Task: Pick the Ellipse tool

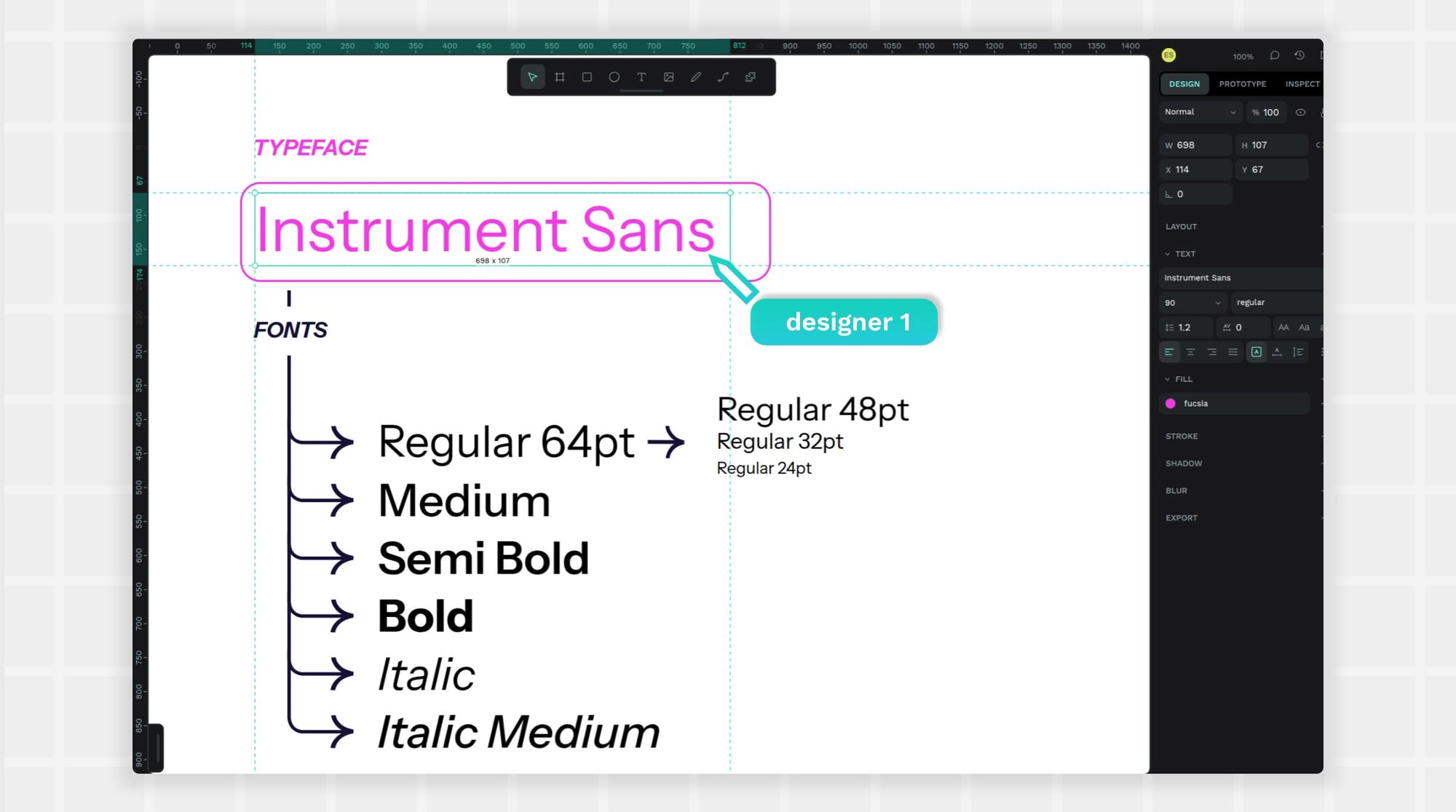Action: coord(614,77)
